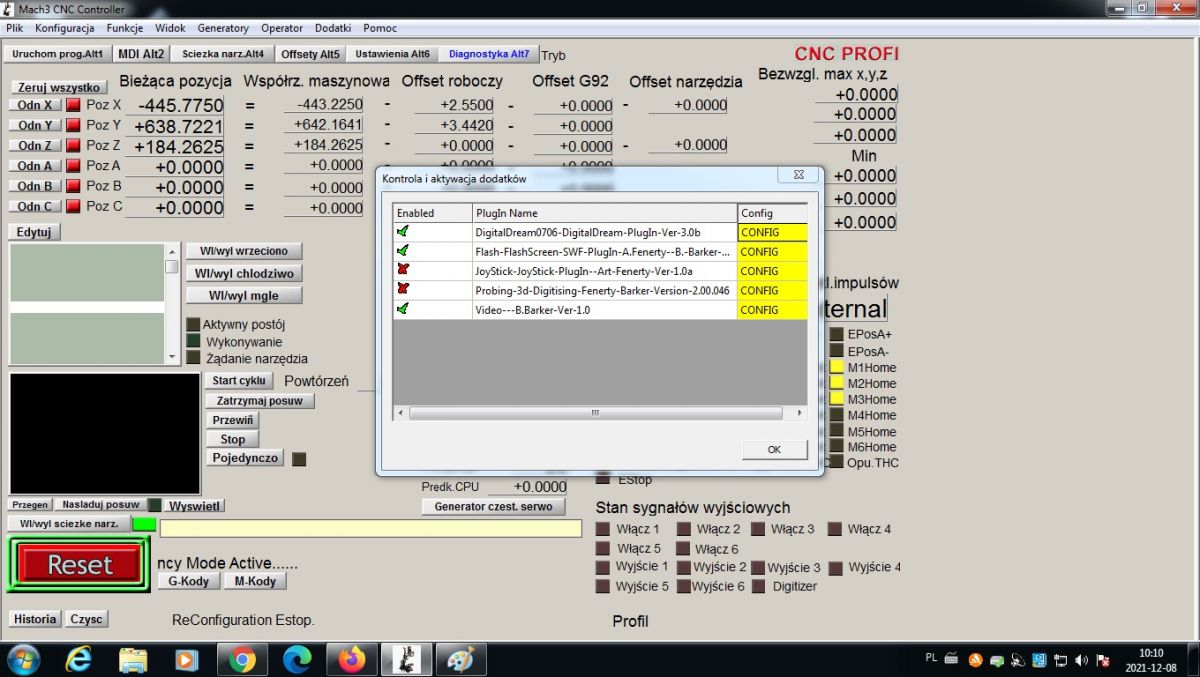Open Firefox from the taskbar
This screenshot has height=677, width=1200.
pyautogui.click(x=351, y=660)
